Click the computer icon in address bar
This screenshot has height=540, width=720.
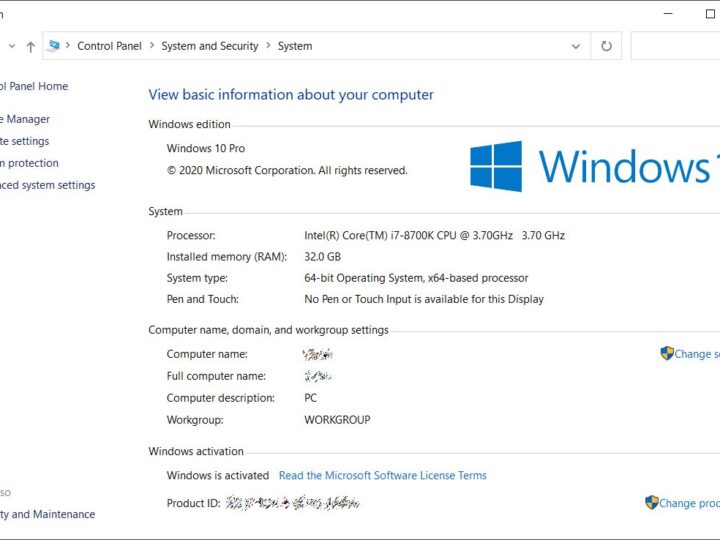[54, 46]
